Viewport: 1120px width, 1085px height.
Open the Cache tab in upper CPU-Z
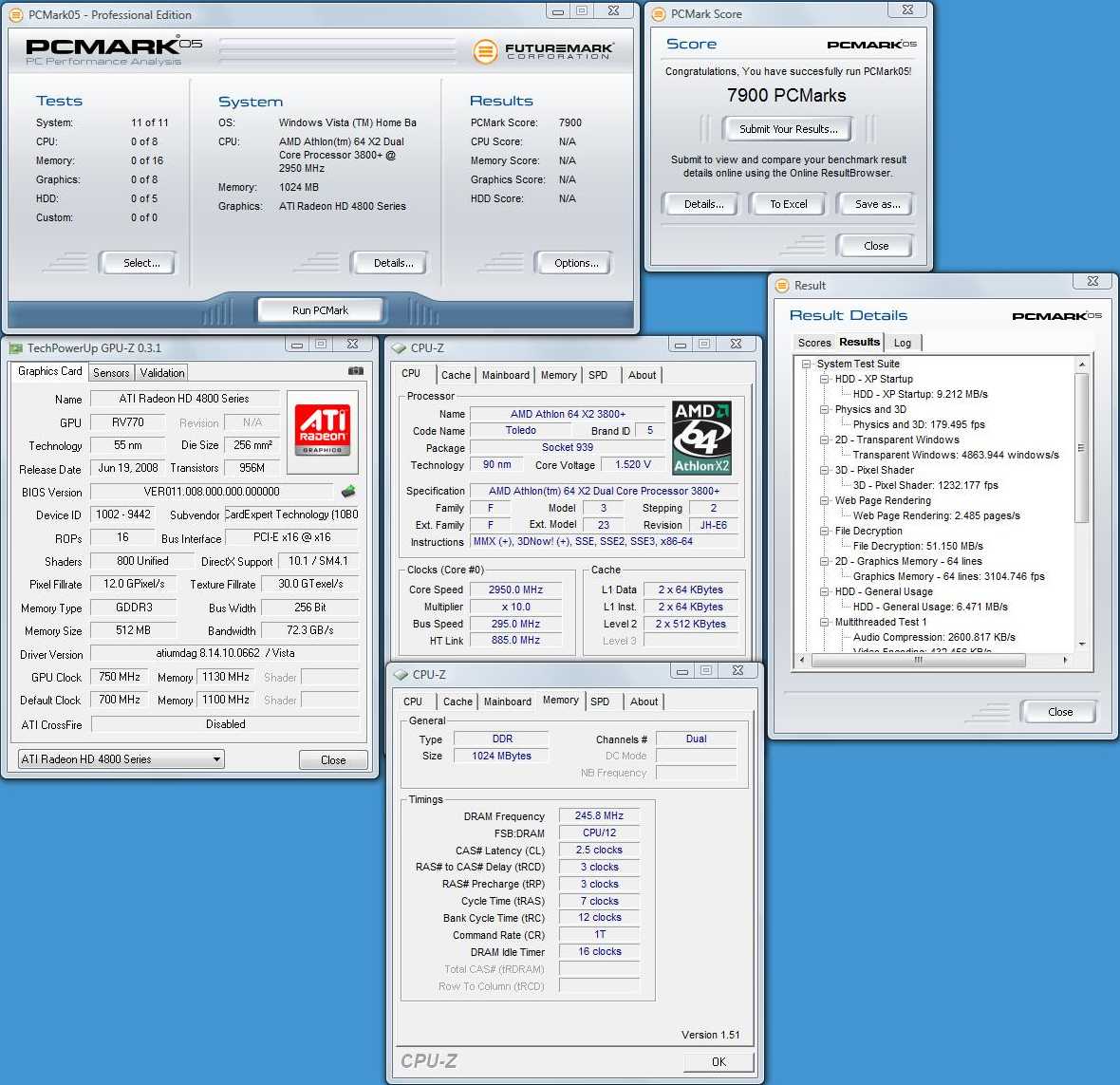[456, 375]
